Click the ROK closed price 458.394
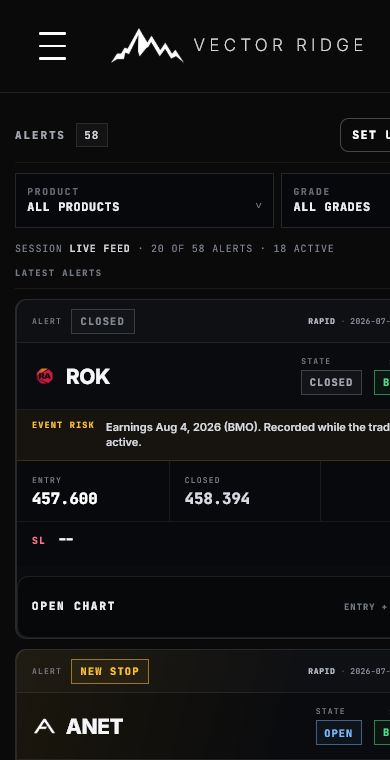390x760 pixels. (x=217, y=499)
